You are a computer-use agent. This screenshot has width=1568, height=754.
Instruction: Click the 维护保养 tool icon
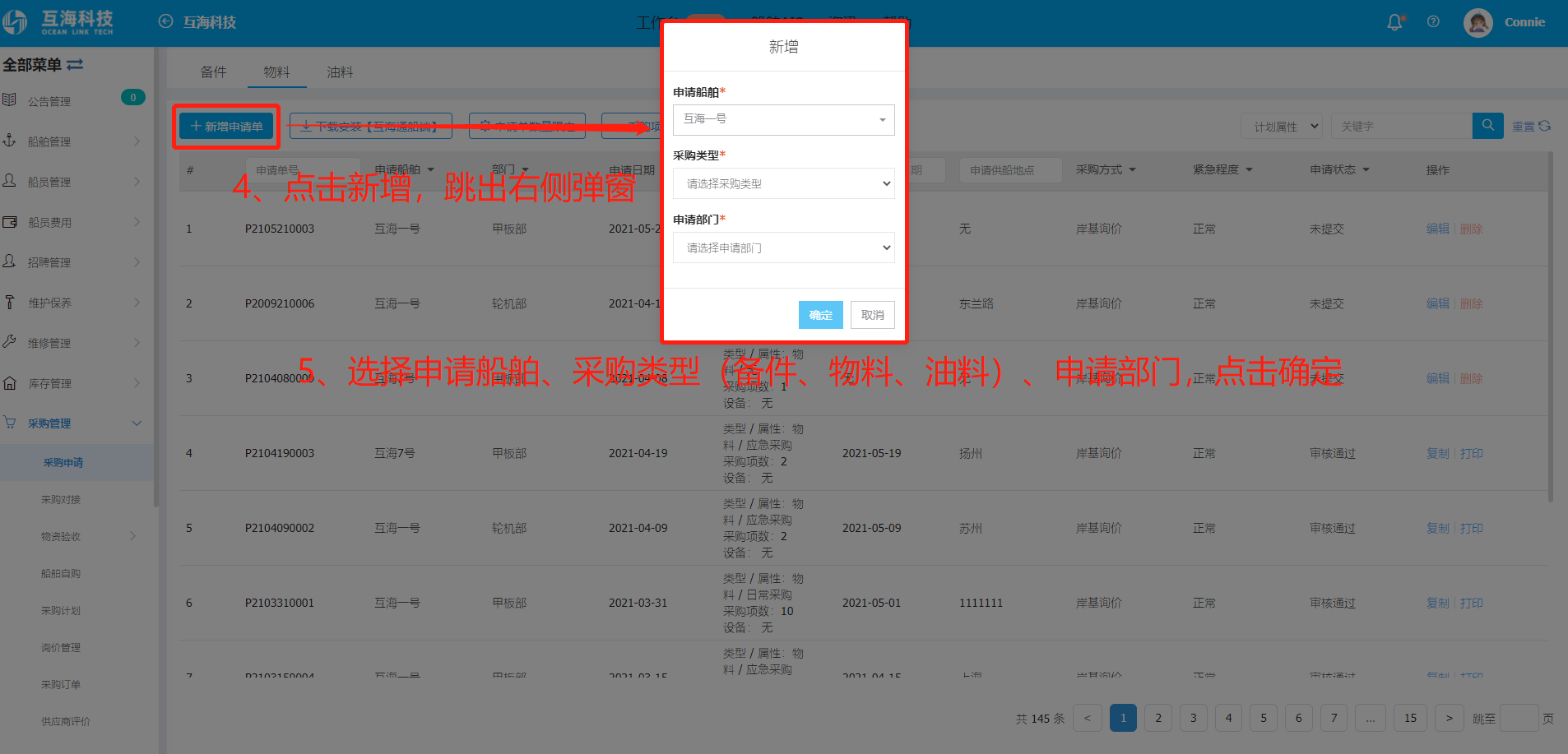point(10,302)
